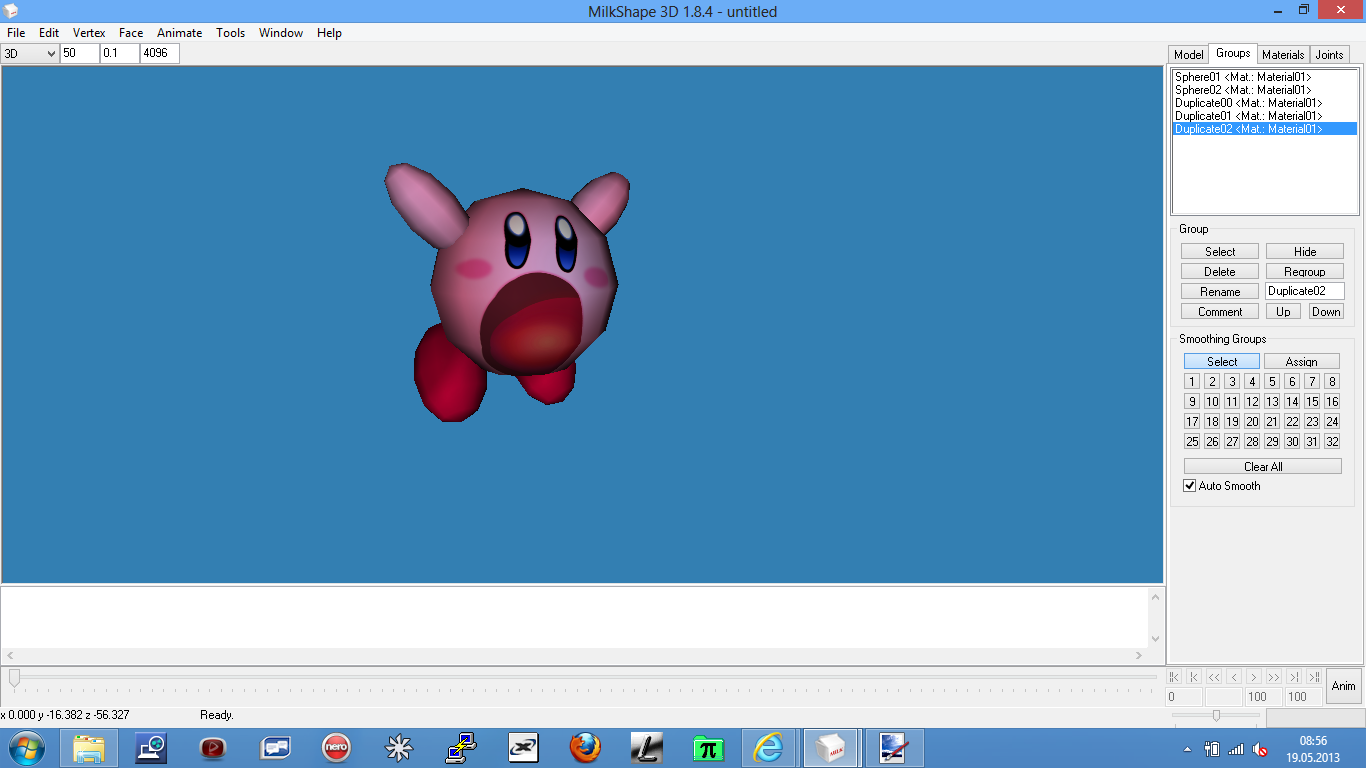The image size is (1366, 768).
Task: Jump to first animation frame button
Action: [x=1174, y=677]
